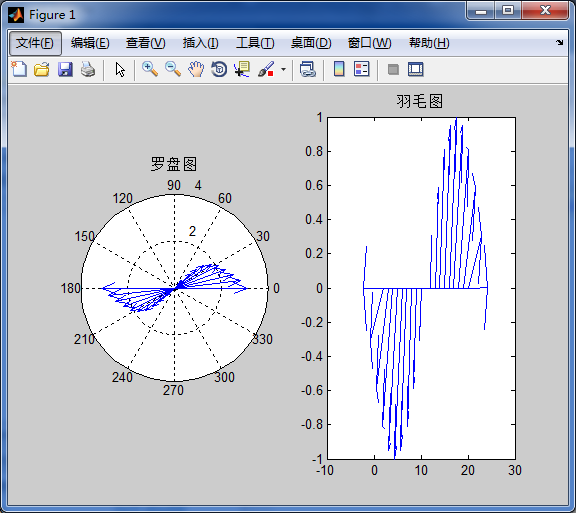Insert a legend using the toolbar icon
576x513 pixels.
pos(362,69)
